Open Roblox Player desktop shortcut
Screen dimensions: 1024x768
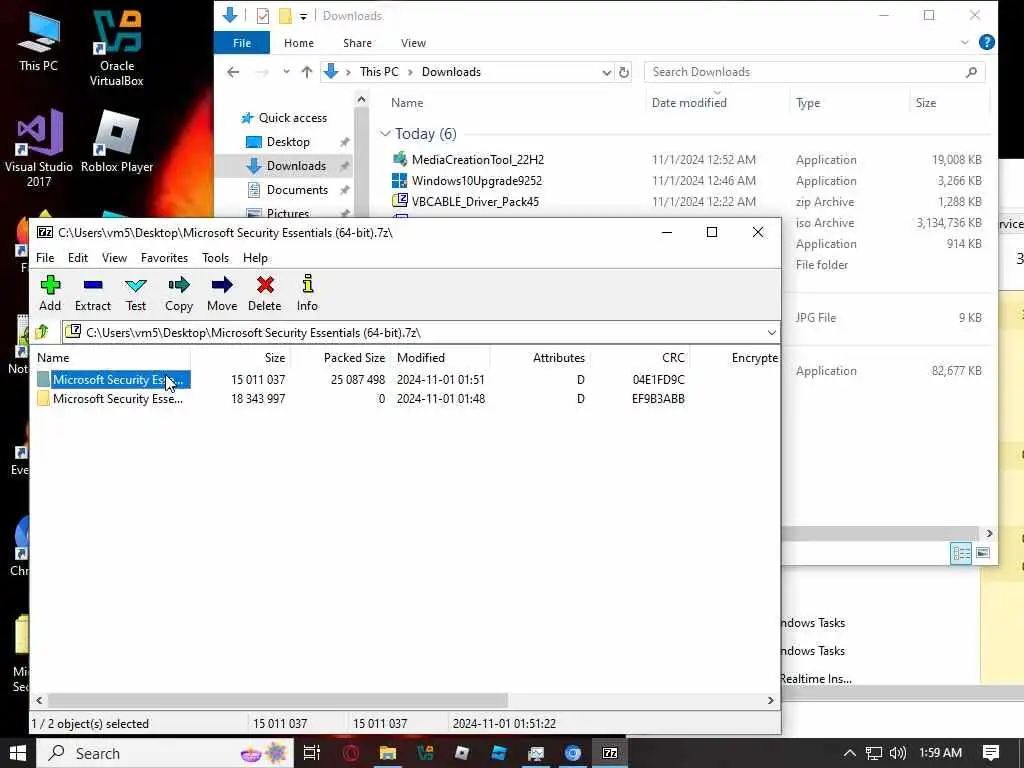pos(117,141)
